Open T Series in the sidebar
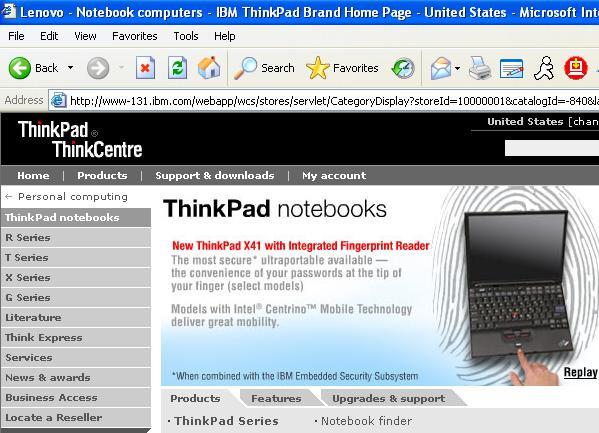 (x=76, y=257)
